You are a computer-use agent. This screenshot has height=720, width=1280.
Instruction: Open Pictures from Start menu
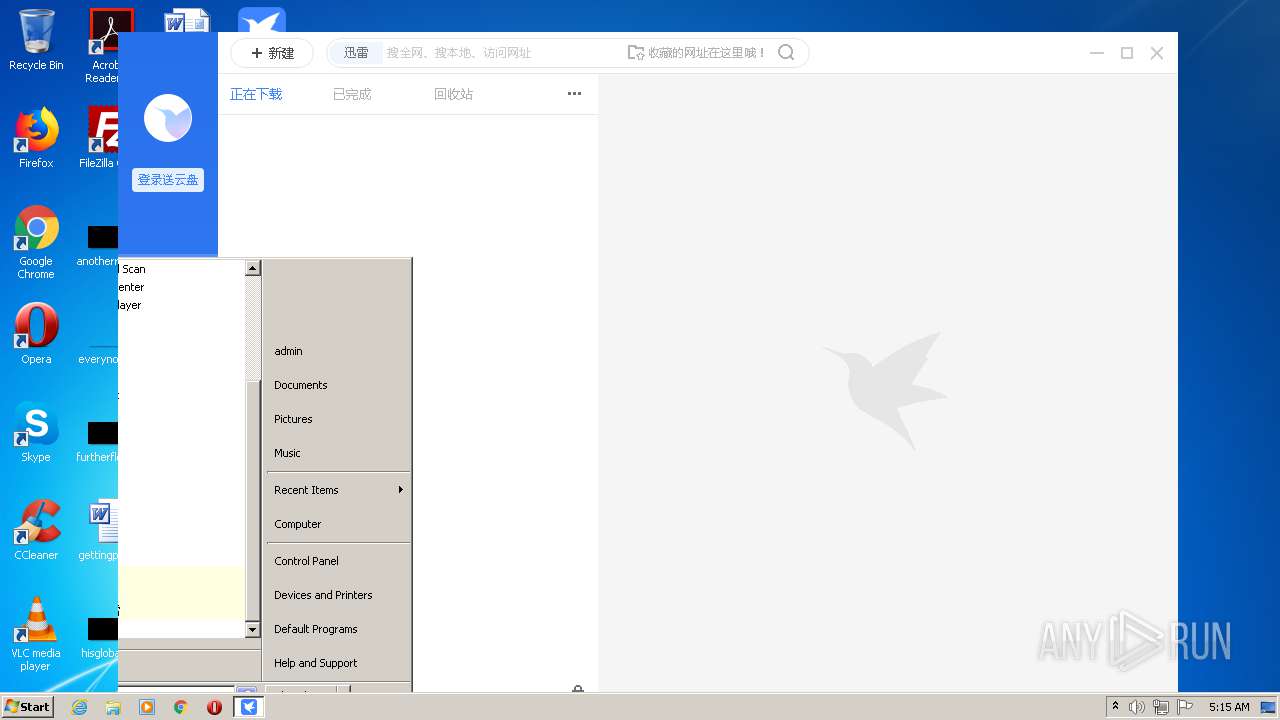293,419
